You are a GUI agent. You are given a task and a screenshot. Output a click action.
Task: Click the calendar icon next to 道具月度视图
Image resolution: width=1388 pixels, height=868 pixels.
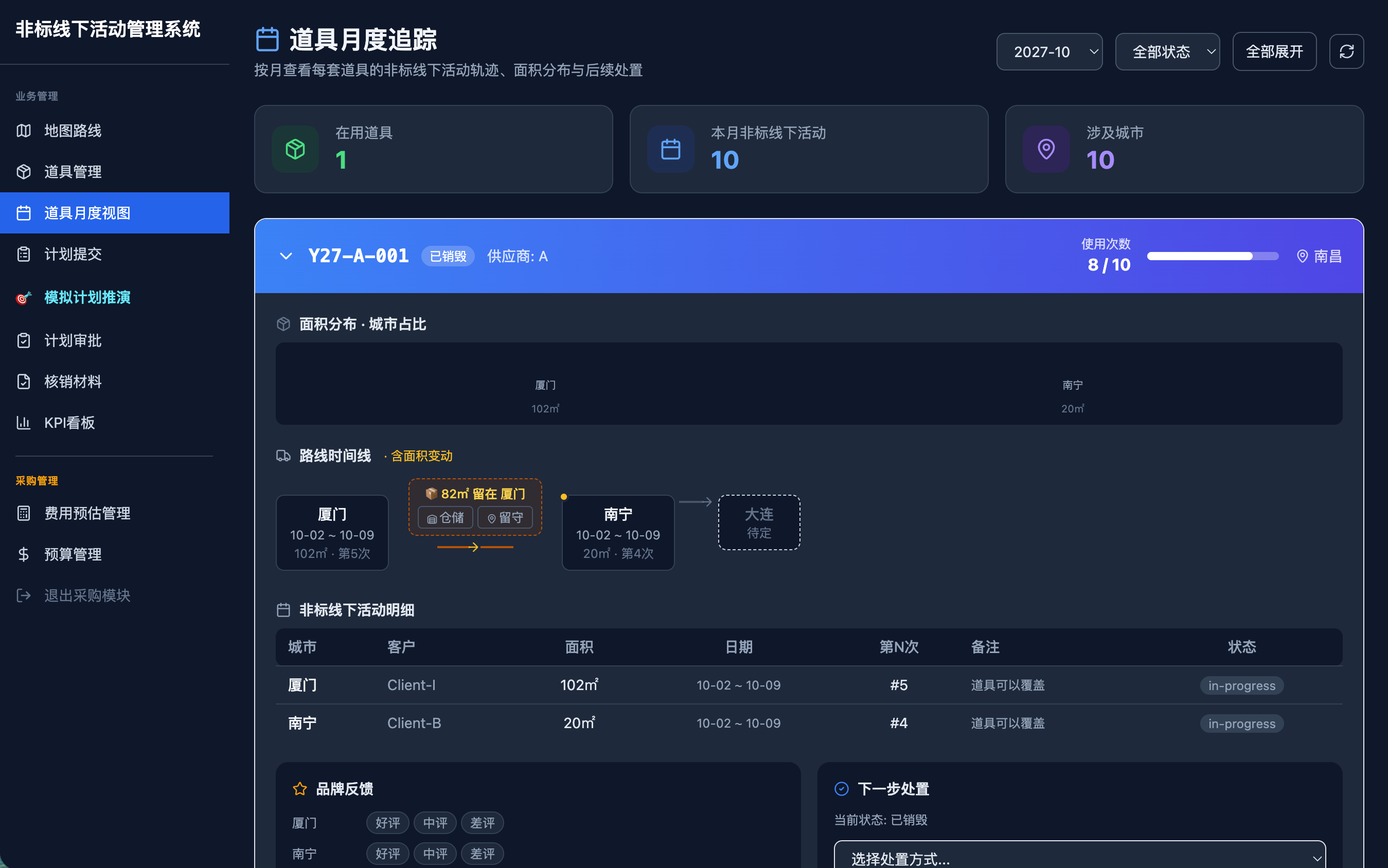(24, 213)
